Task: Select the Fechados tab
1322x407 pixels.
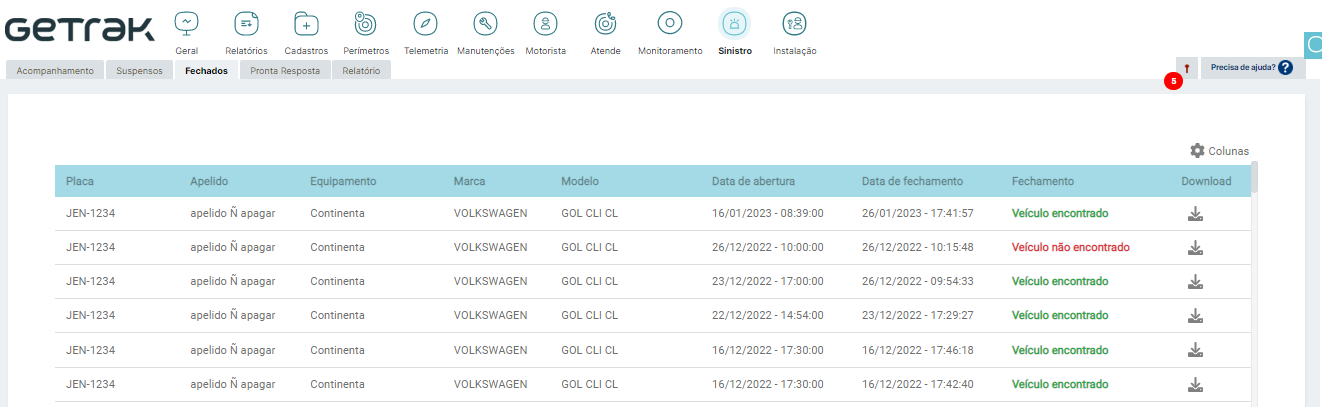Action: 206,71
